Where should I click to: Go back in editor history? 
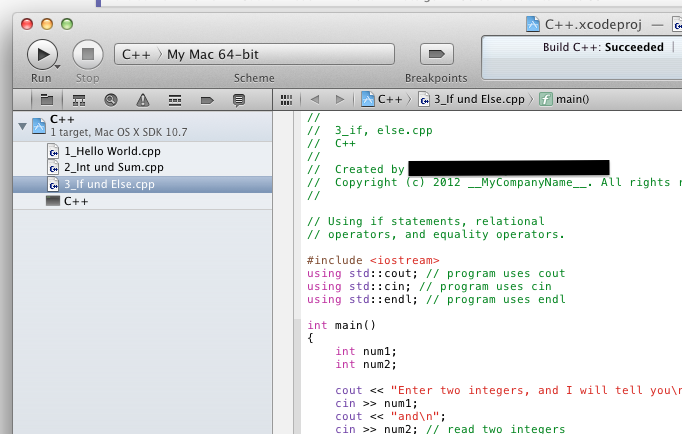click(314, 100)
